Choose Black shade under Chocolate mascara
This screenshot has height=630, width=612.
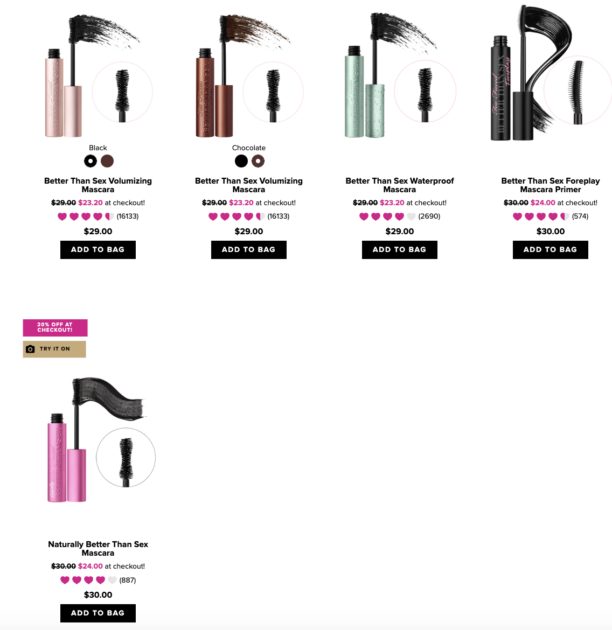[x=241, y=161]
